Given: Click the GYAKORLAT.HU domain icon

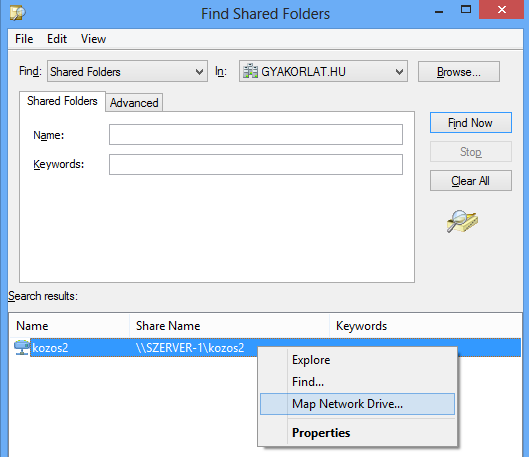Looking at the screenshot, I should pos(250,71).
